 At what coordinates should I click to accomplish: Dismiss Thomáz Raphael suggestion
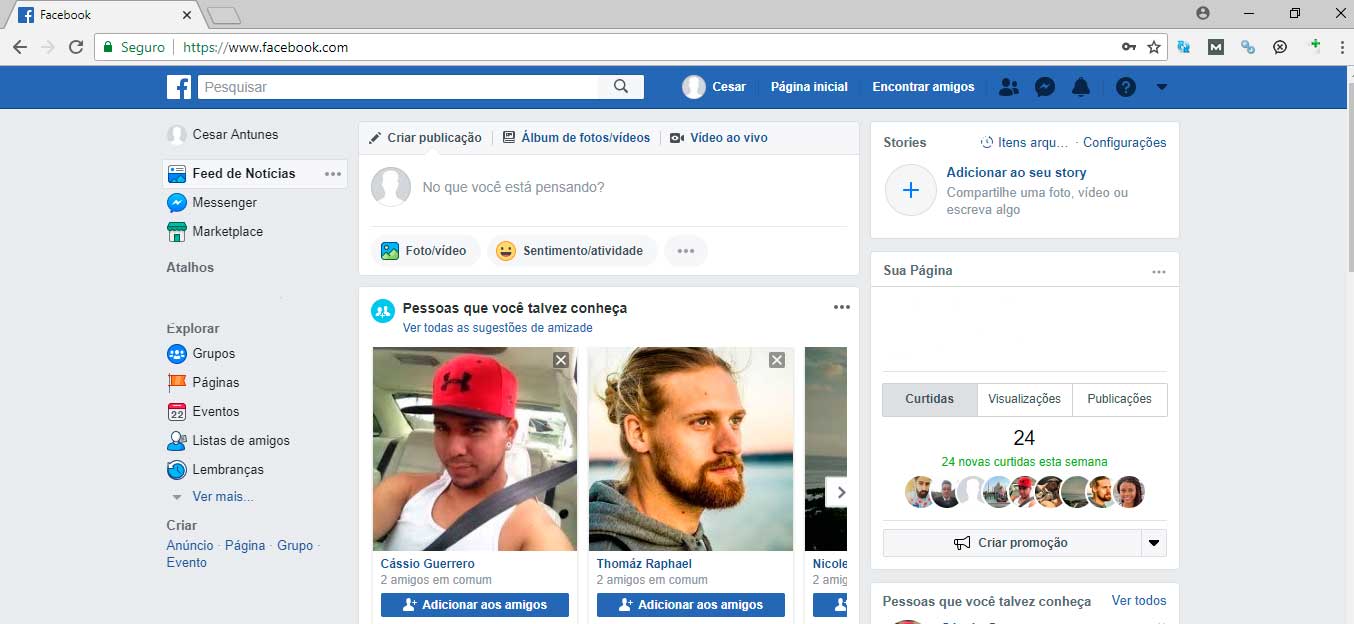pyautogui.click(x=777, y=360)
